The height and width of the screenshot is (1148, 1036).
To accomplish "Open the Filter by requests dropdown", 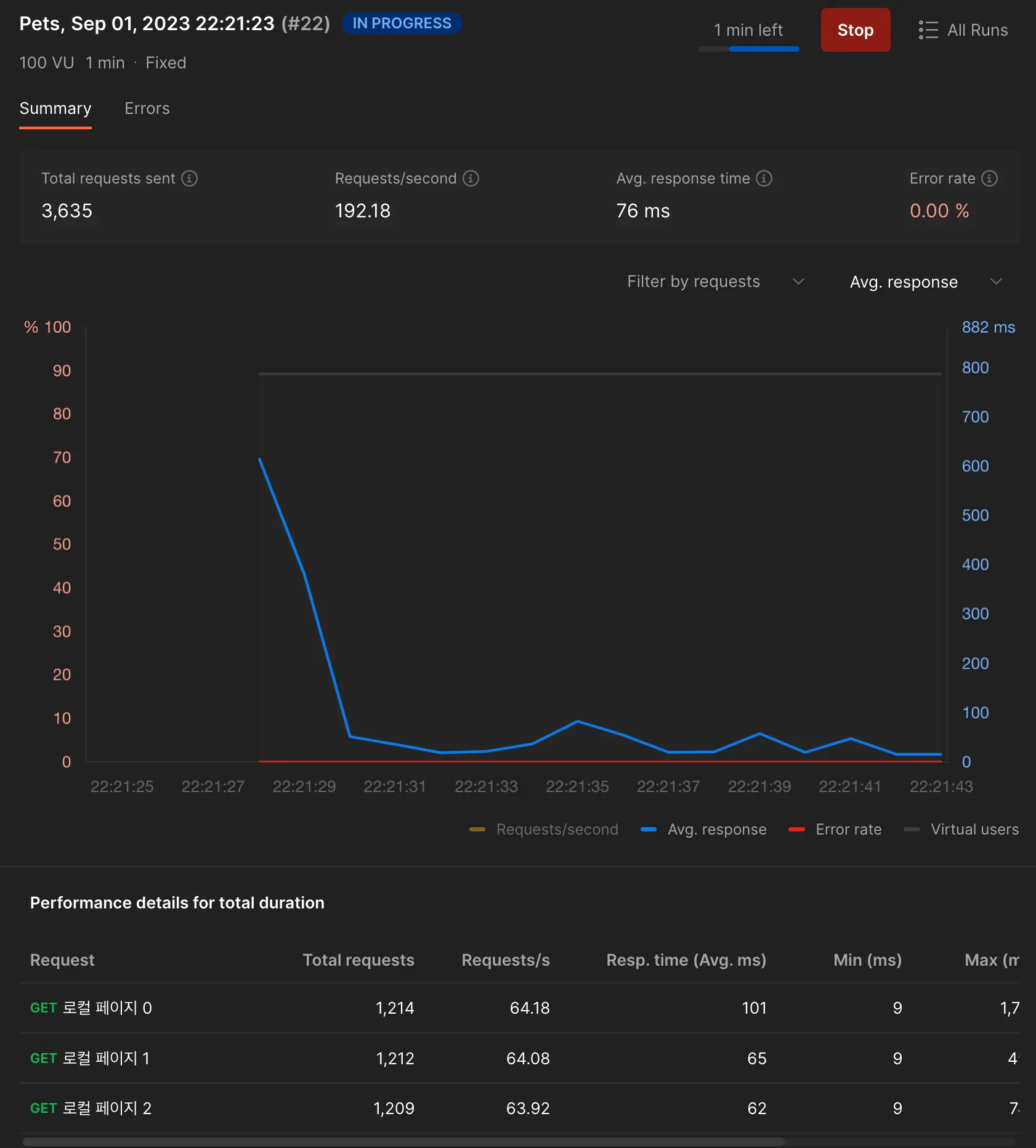I will pos(716,281).
